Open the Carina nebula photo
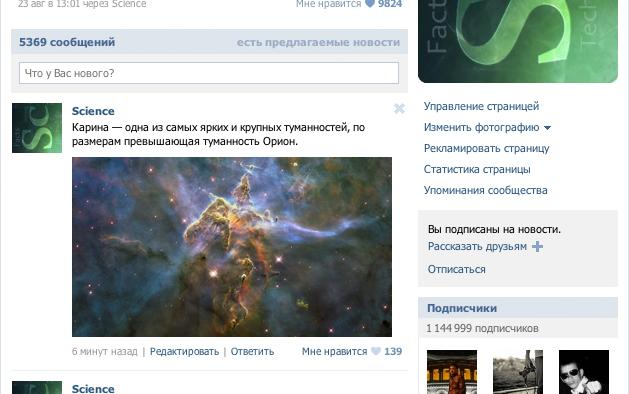 coord(232,247)
